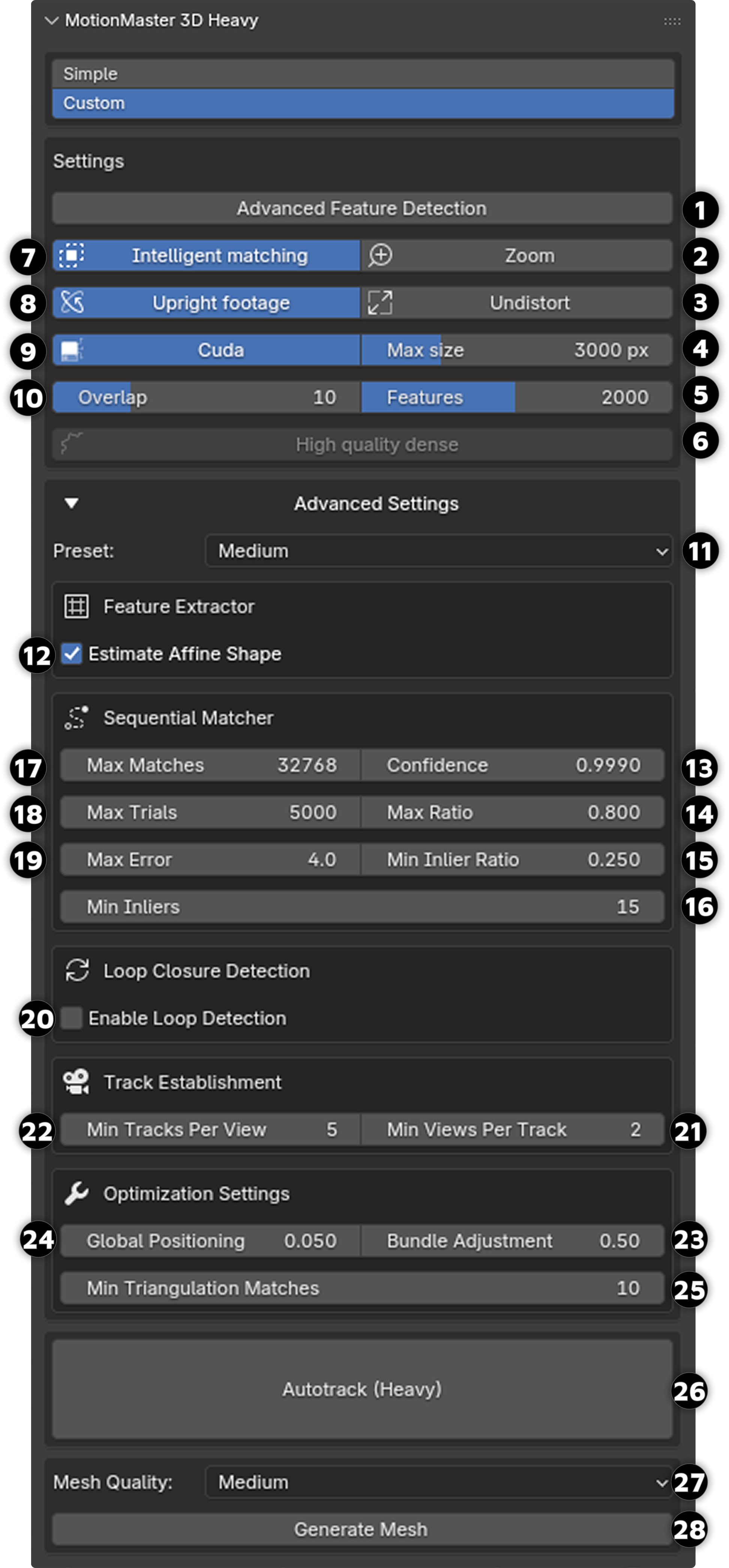Click the Optimization Settings wrench icon
729x1568 pixels.
coord(76,1193)
